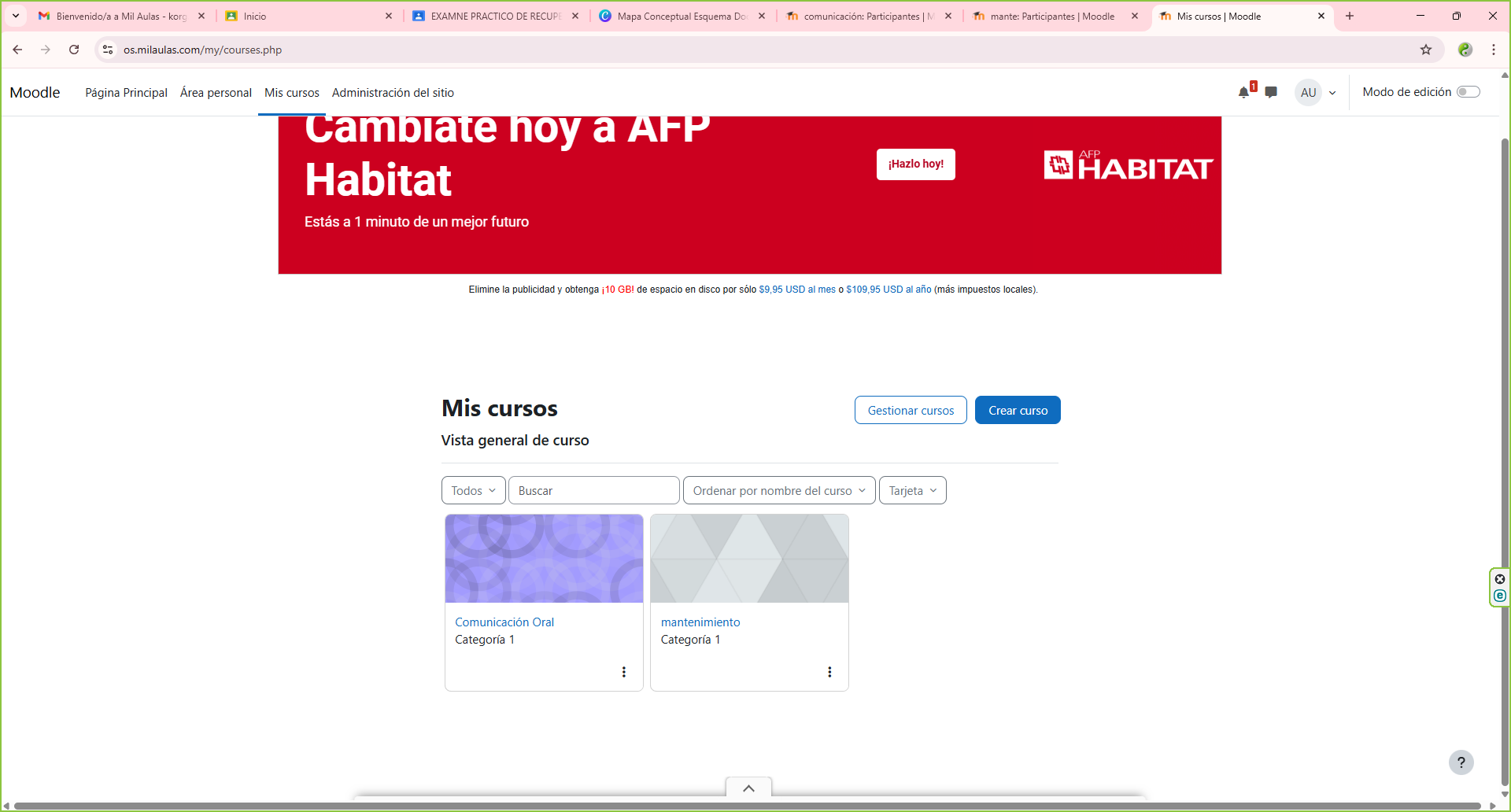The image size is (1511, 812).
Task: Open mantenimiento course link
Action: tap(700, 622)
